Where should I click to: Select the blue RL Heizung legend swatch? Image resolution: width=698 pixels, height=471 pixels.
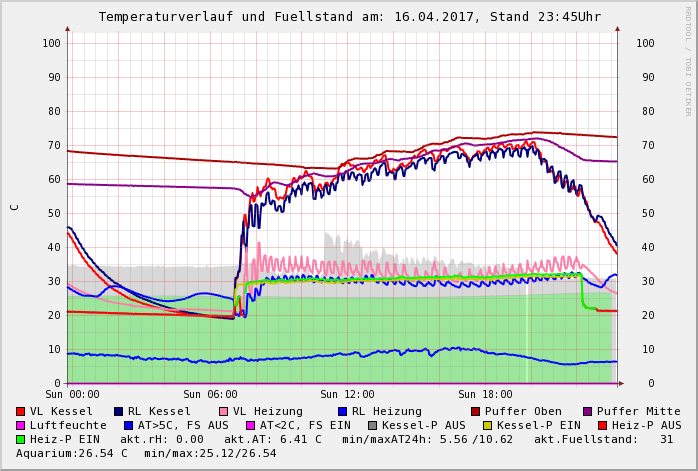(342, 412)
